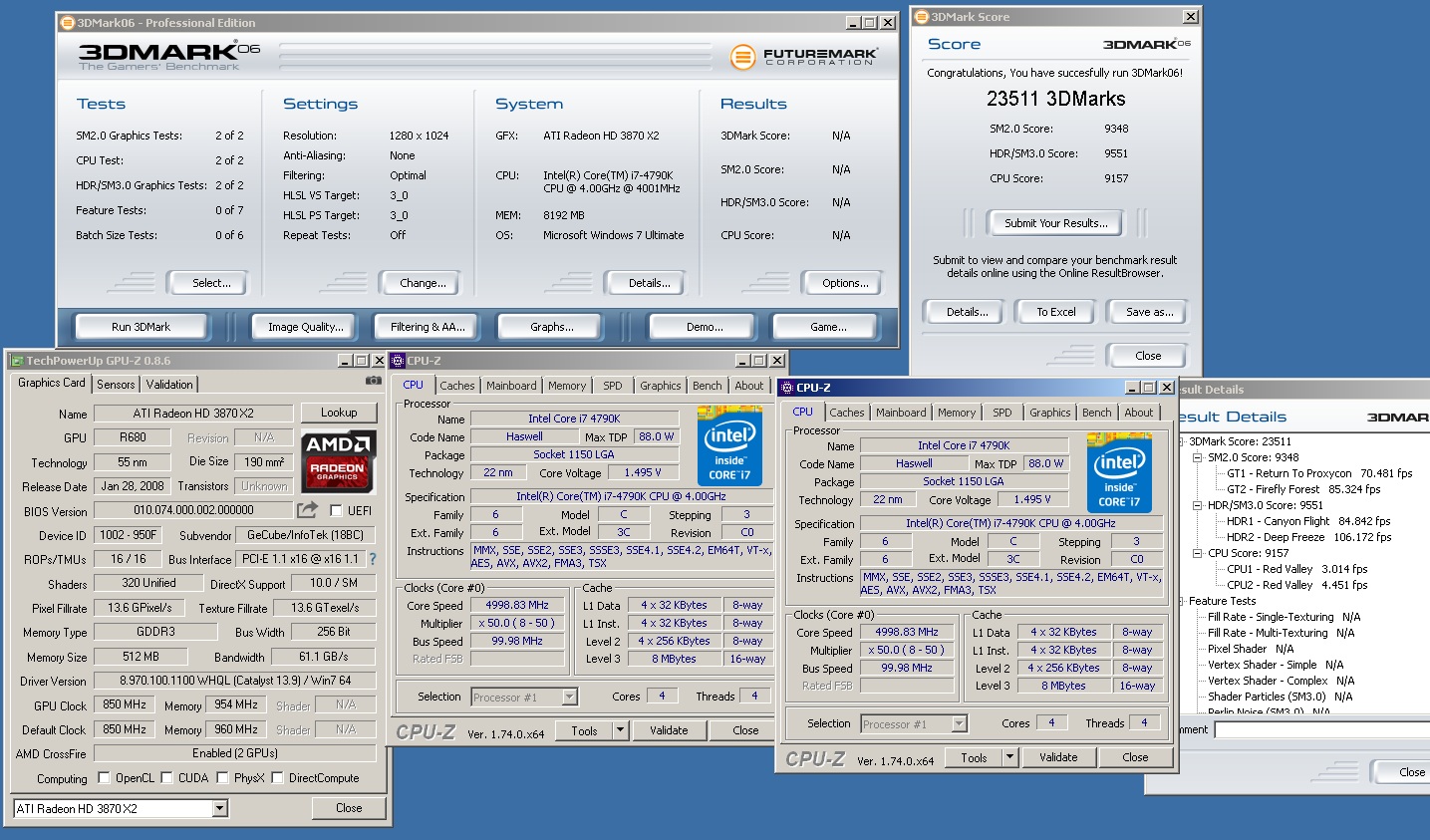Open the Memory tab in right CPU-Z
Screen dimensions: 1430x840
pyautogui.click(x=957, y=413)
